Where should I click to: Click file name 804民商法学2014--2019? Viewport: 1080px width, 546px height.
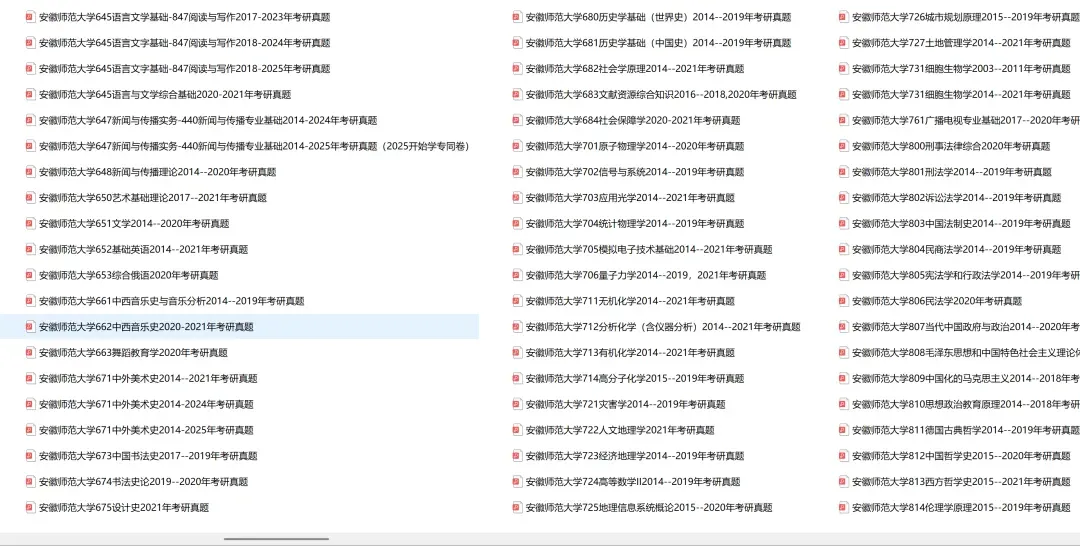(x=956, y=249)
